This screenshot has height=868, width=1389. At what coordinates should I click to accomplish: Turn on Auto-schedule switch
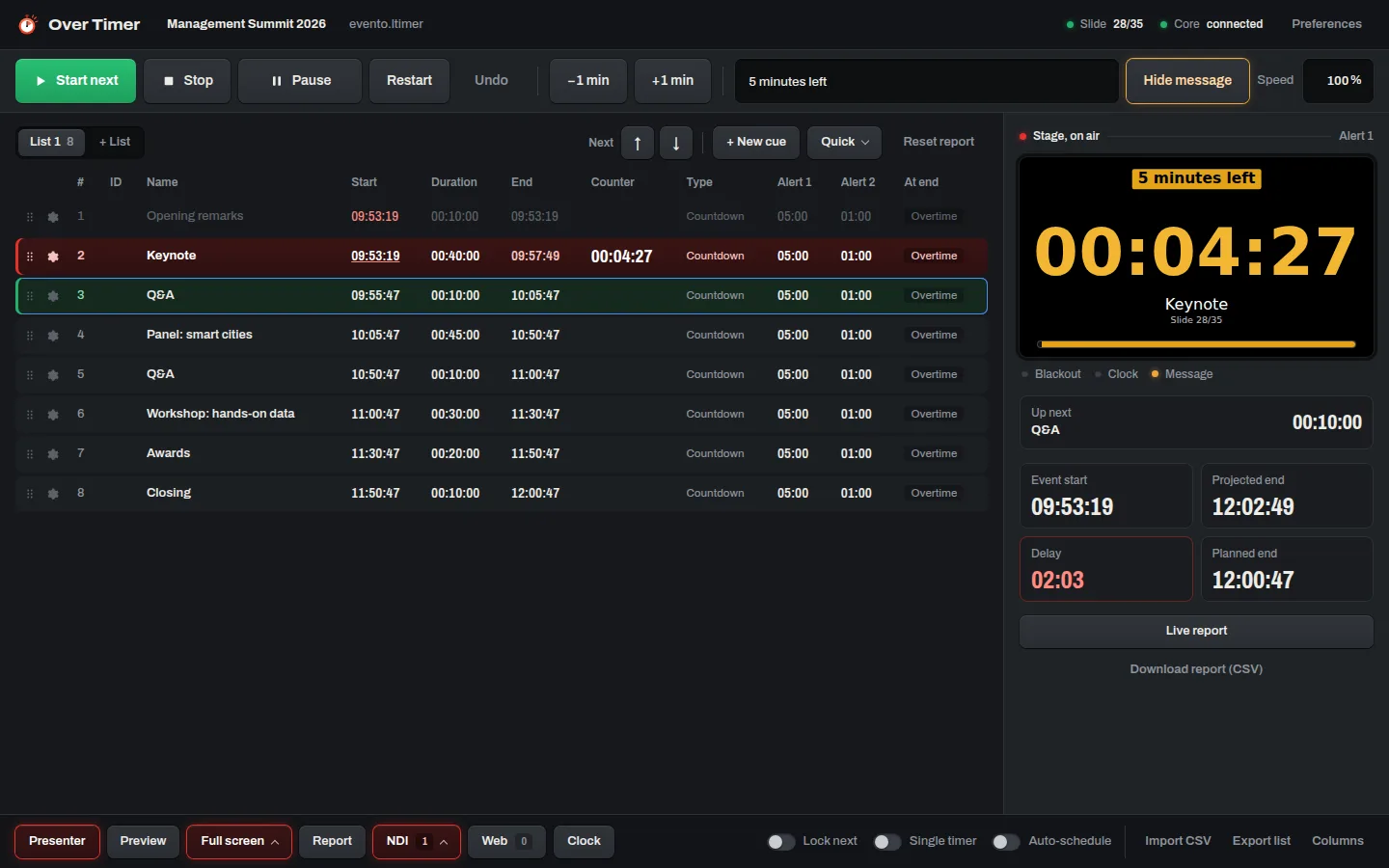[x=1006, y=842]
